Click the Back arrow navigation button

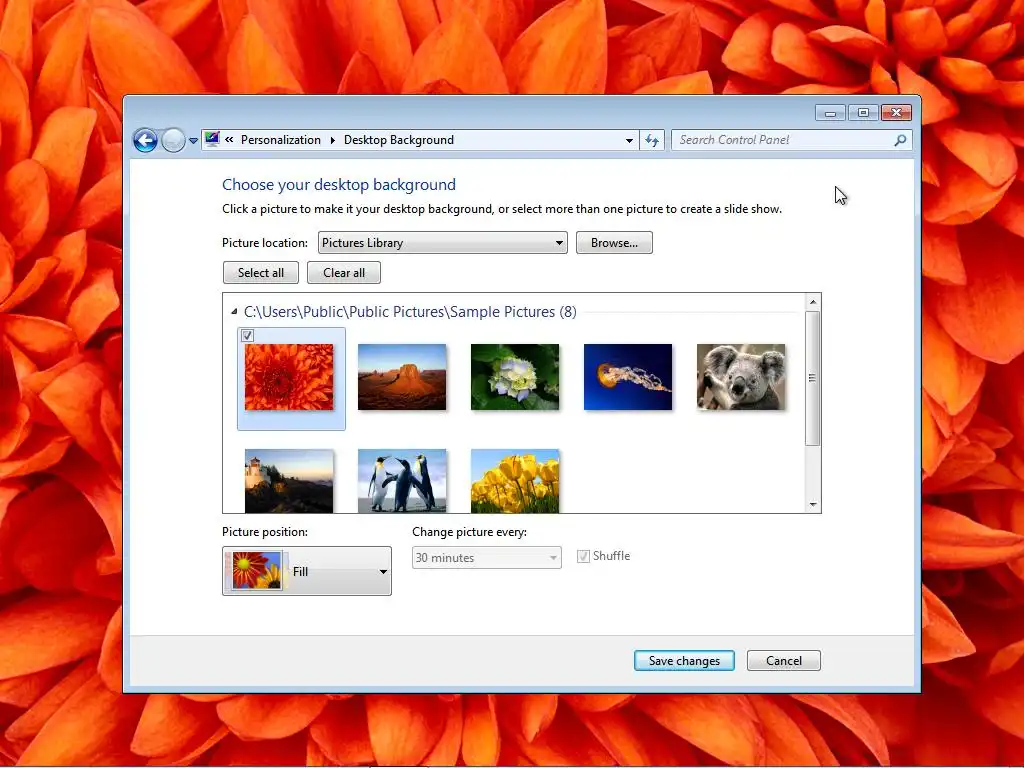145,140
